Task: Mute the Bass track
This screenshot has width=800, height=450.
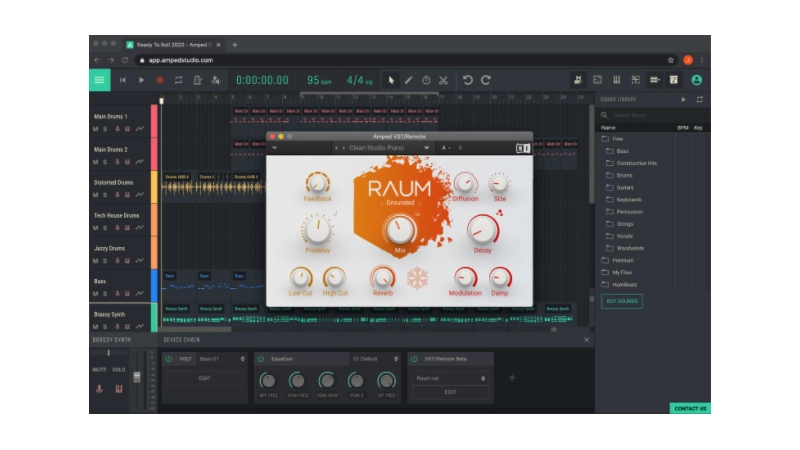Action: (95, 294)
